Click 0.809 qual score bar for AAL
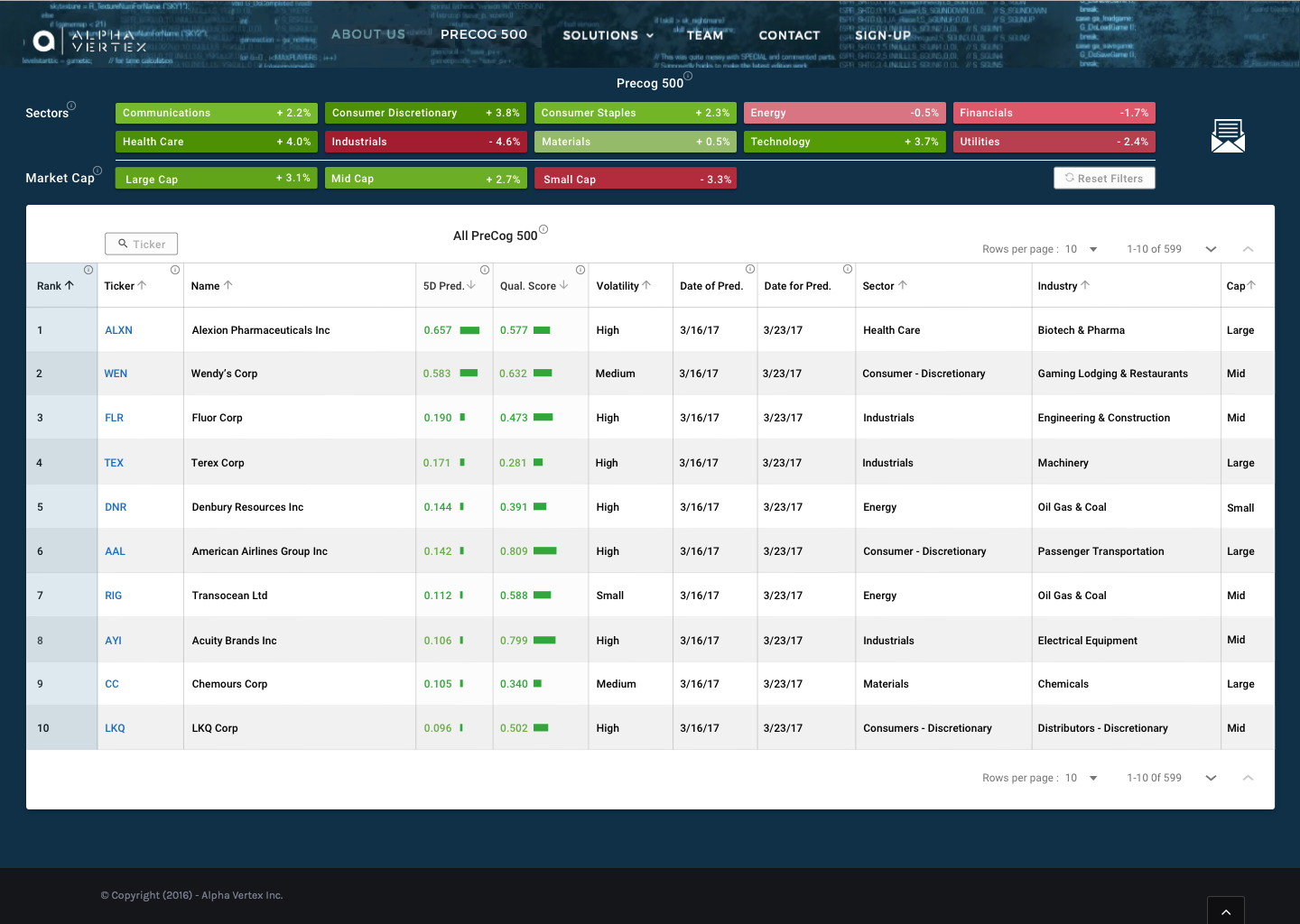 pos(544,551)
